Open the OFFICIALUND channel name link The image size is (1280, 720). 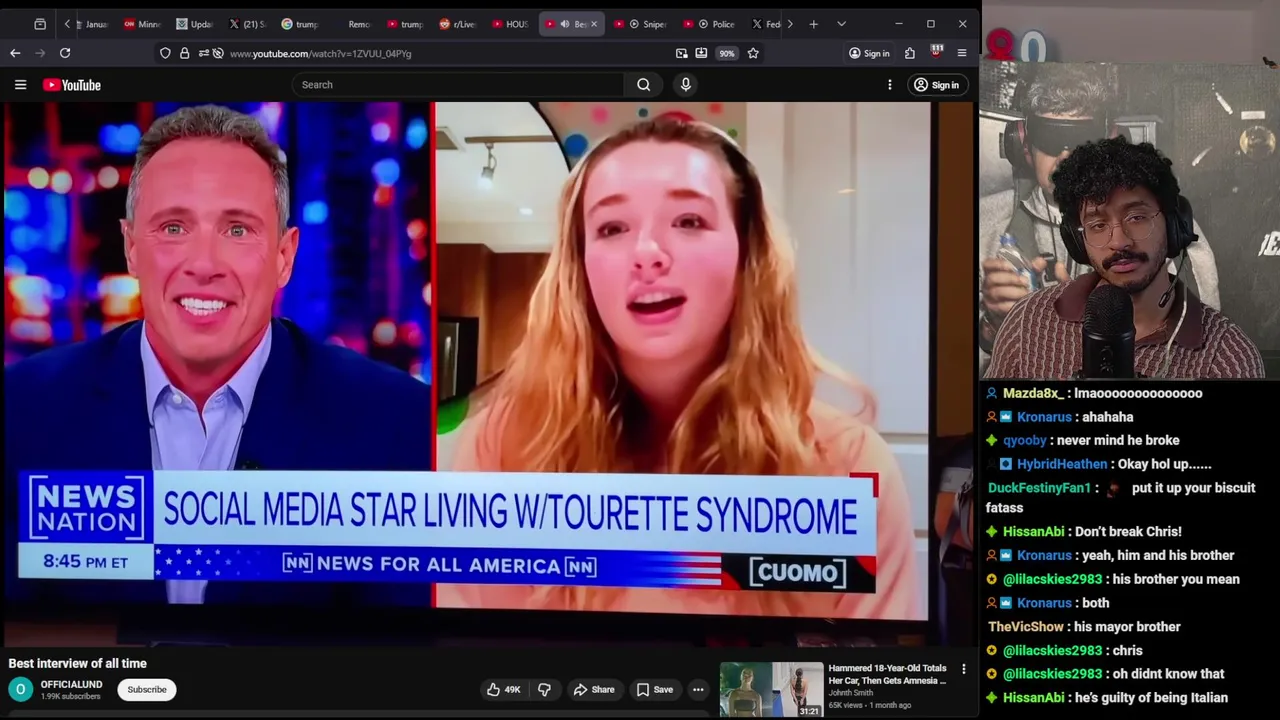tap(71, 684)
